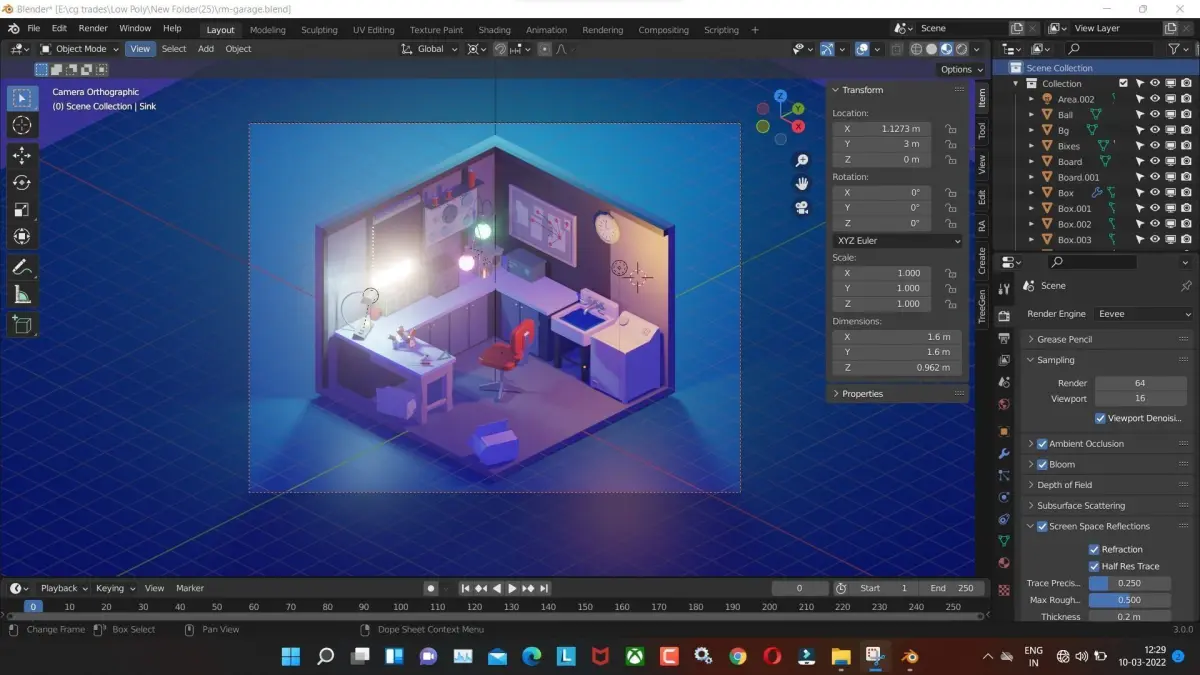The height and width of the screenshot is (675, 1200).
Task: Open Modifier properties wrench icon
Action: 1004,454
